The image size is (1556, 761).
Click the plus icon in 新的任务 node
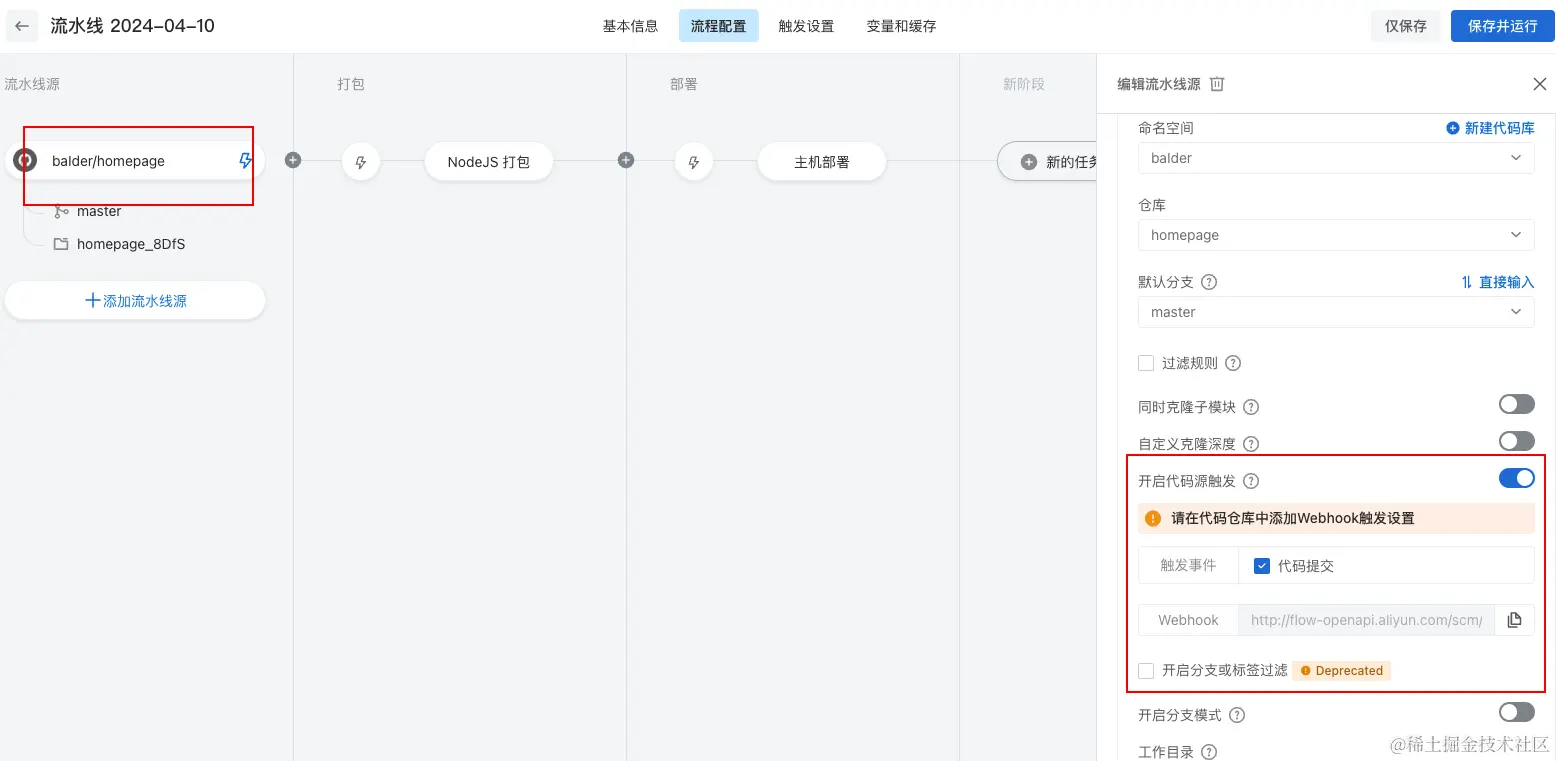(1028, 161)
